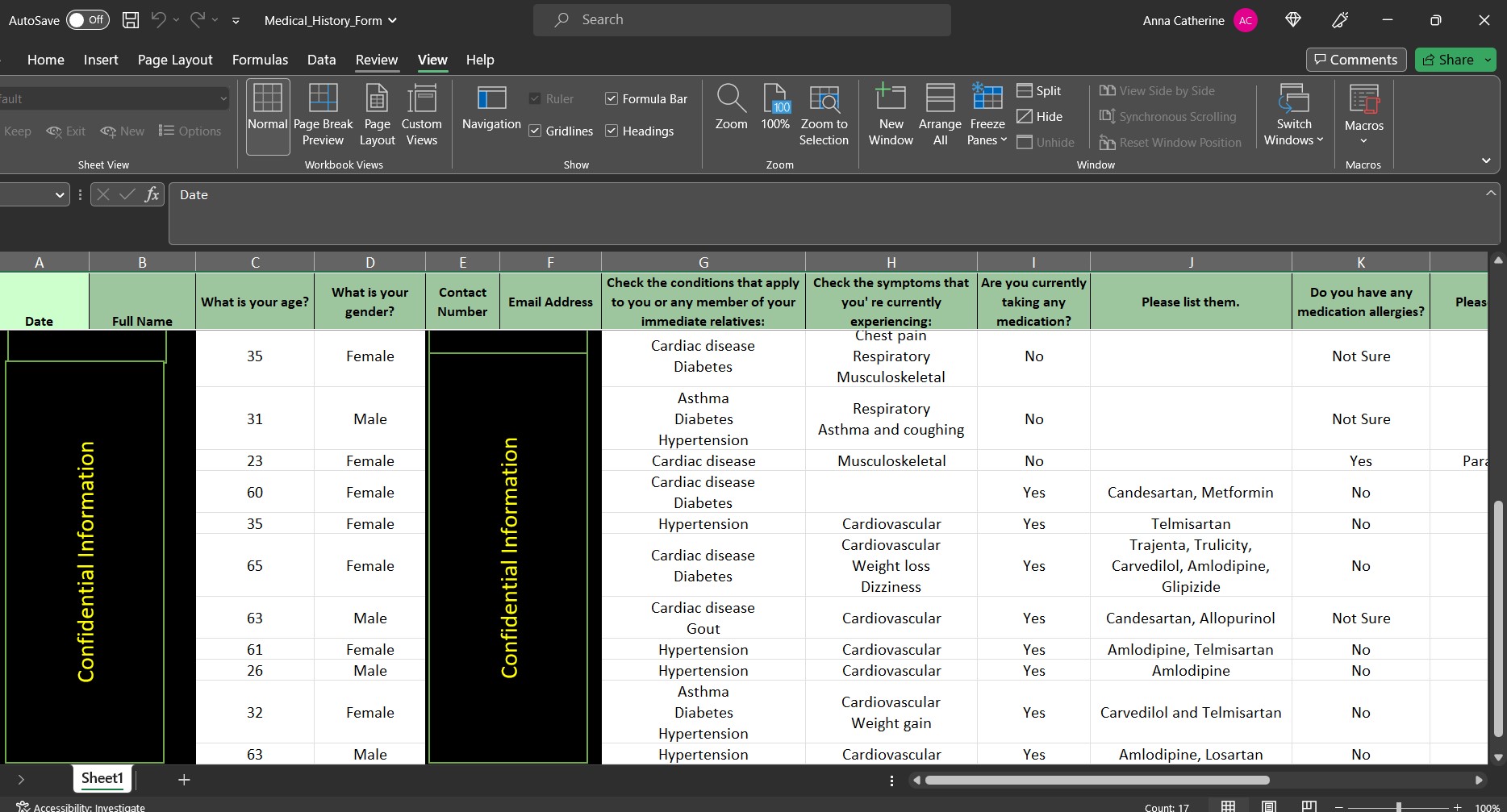Add a new sheet with plus icon
This screenshot has height=812, width=1507.
click(184, 780)
